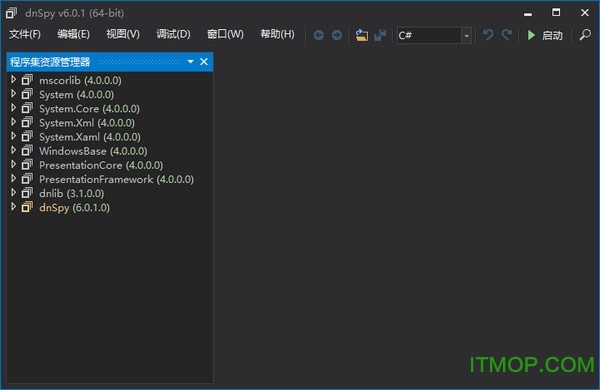Click the PresentationFramework assembly icon

tap(27, 179)
